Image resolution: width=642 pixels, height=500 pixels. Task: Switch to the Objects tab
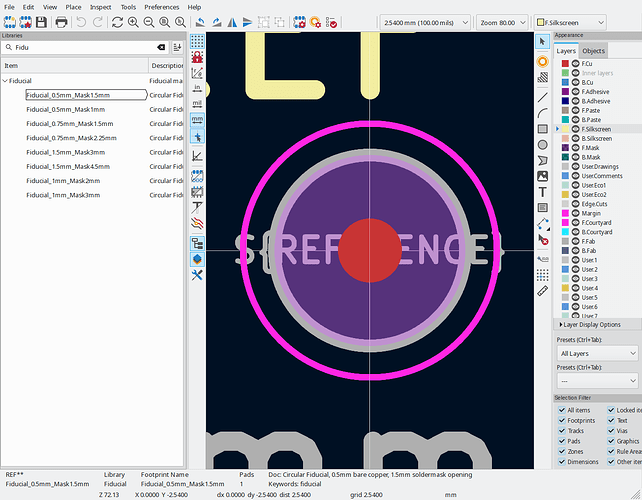click(594, 50)
